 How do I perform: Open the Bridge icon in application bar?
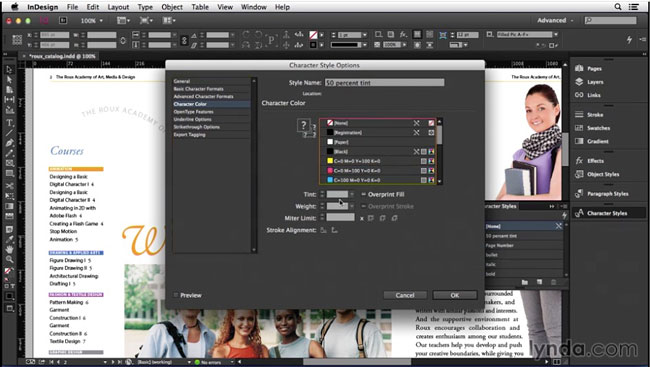point(63,20)
